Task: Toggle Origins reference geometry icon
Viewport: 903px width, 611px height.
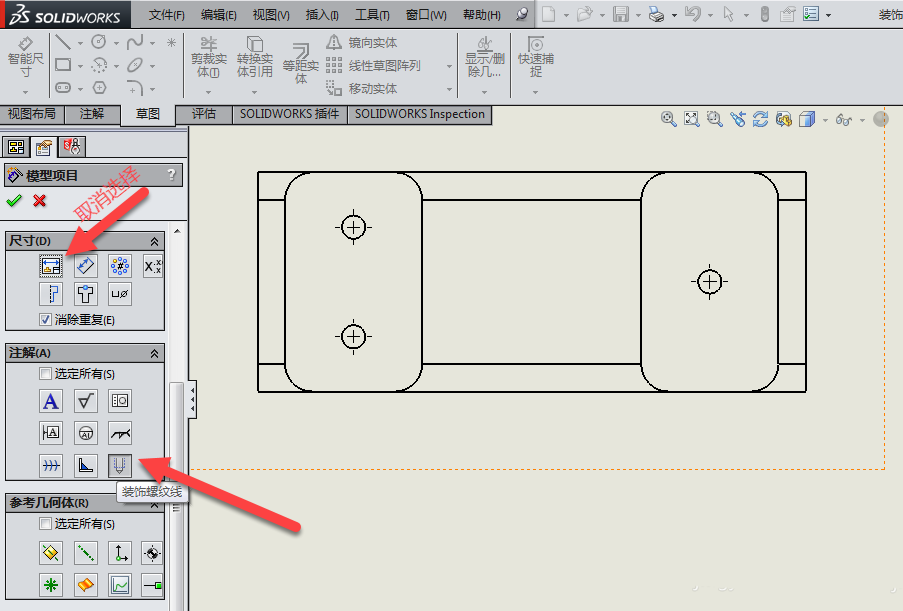Action: [x=120, y=553]
